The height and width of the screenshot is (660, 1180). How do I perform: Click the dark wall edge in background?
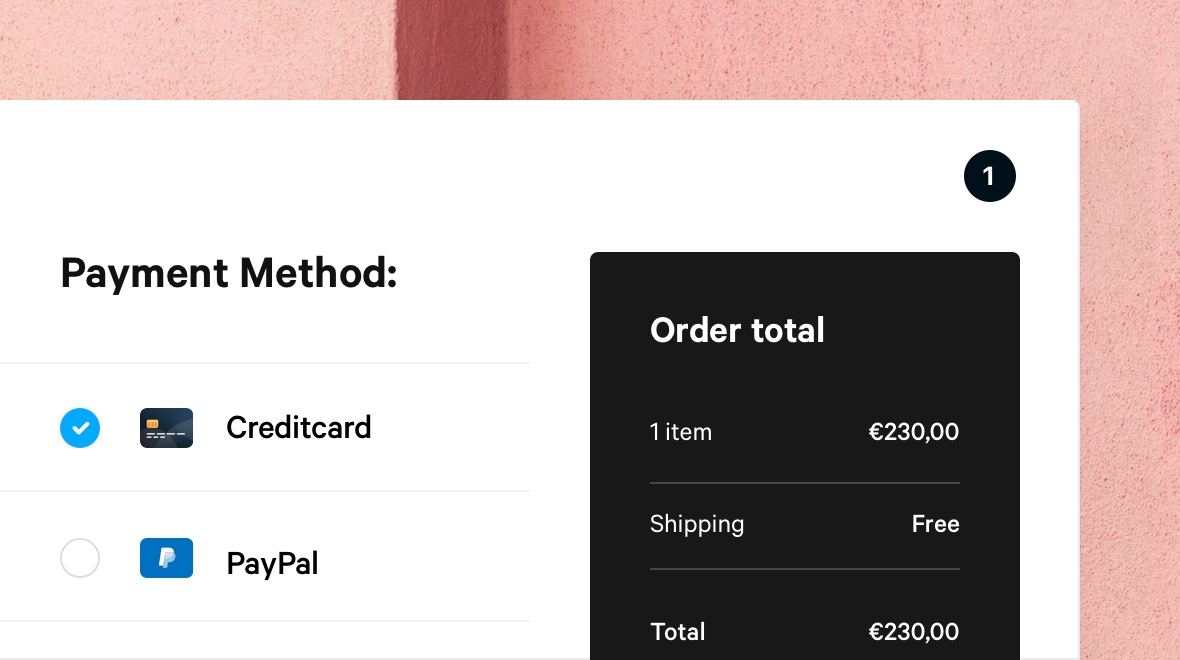(x=452, y=49)
